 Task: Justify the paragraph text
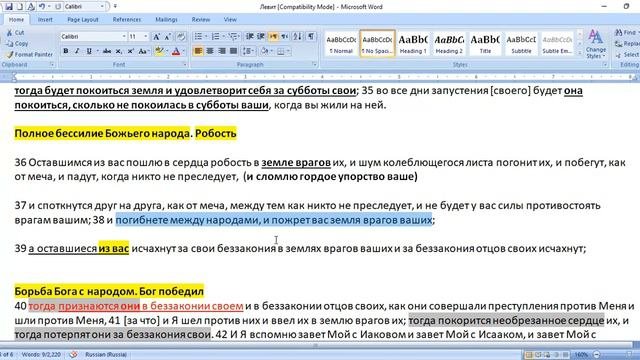[233, 51]
